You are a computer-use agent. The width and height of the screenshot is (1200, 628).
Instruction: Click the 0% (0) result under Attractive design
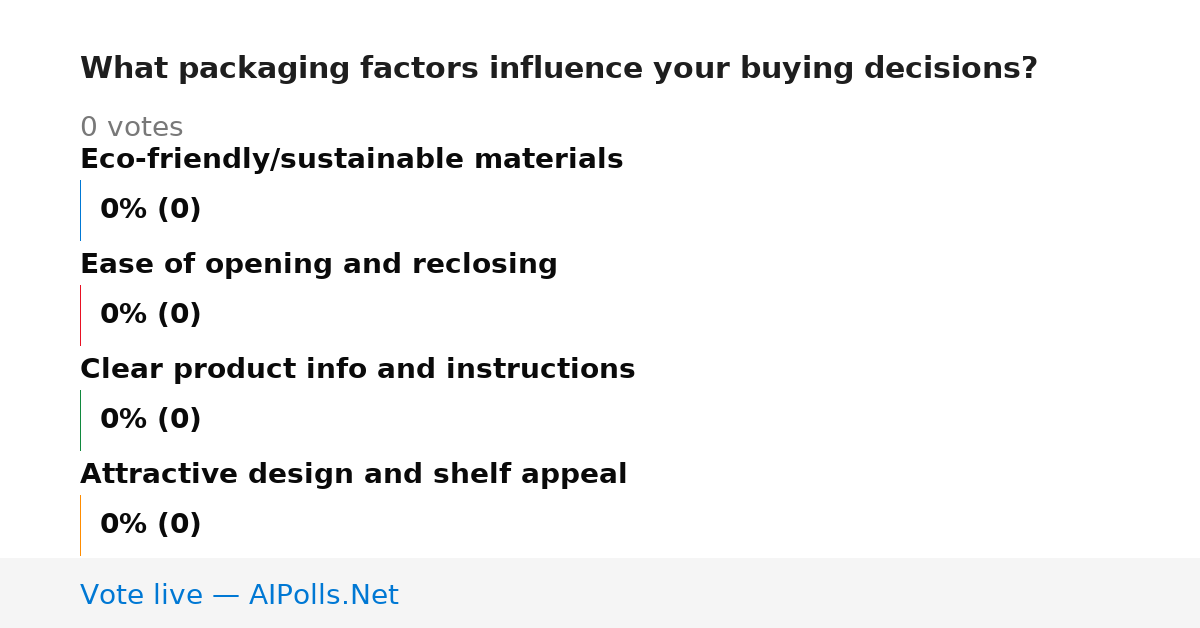point(151,525)
